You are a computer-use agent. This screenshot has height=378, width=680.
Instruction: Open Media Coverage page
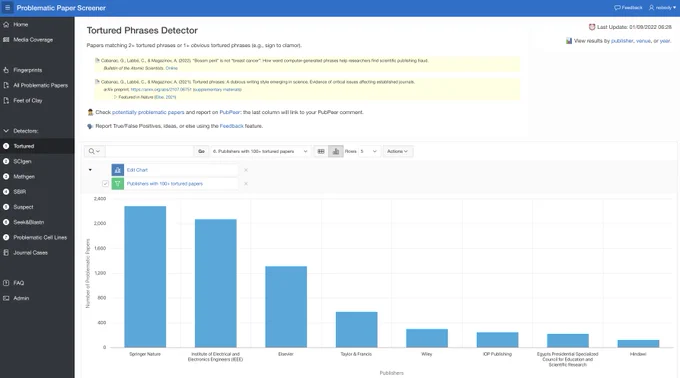pos(33,40)
